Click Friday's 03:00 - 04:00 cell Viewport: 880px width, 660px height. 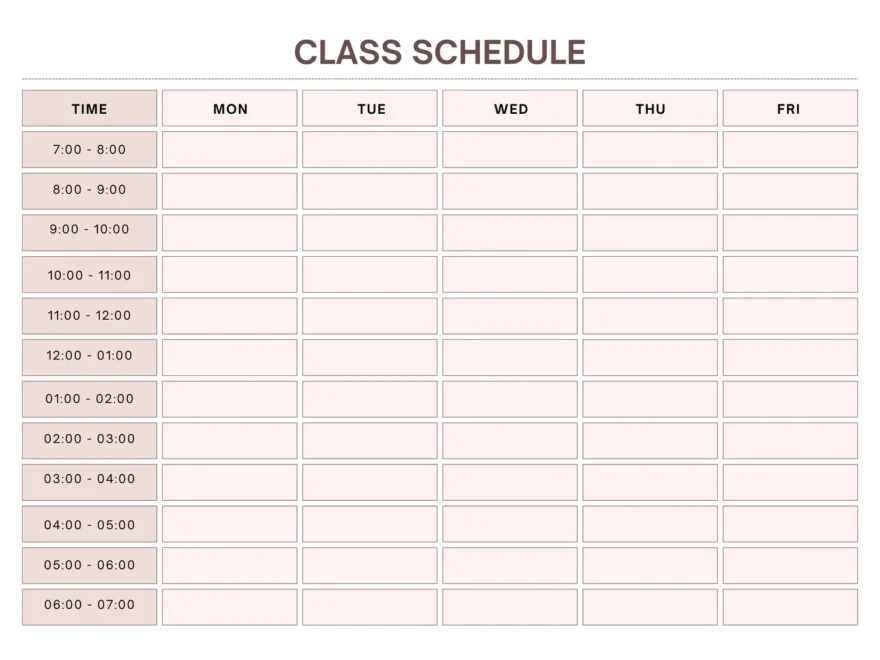(789, 482)
